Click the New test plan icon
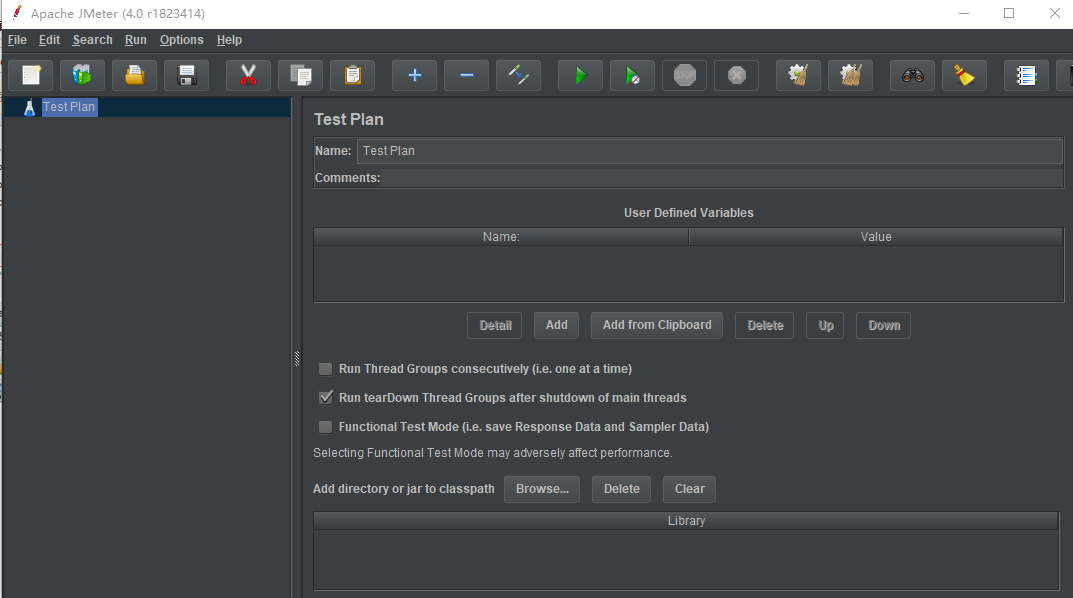This screenshot has height=598, width=1073. (x=31, y=75)
